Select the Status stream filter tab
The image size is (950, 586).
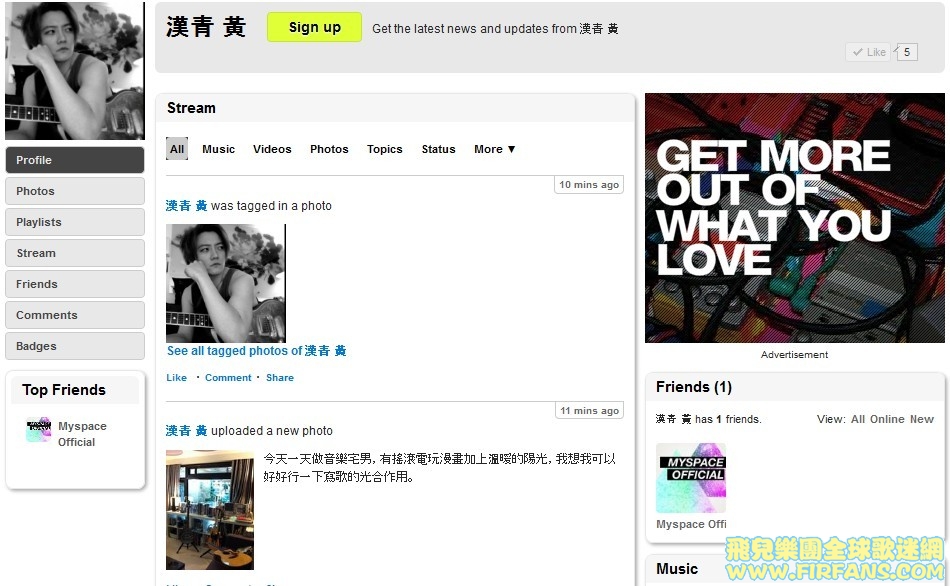pyautogui.click(x=438, y=149)
